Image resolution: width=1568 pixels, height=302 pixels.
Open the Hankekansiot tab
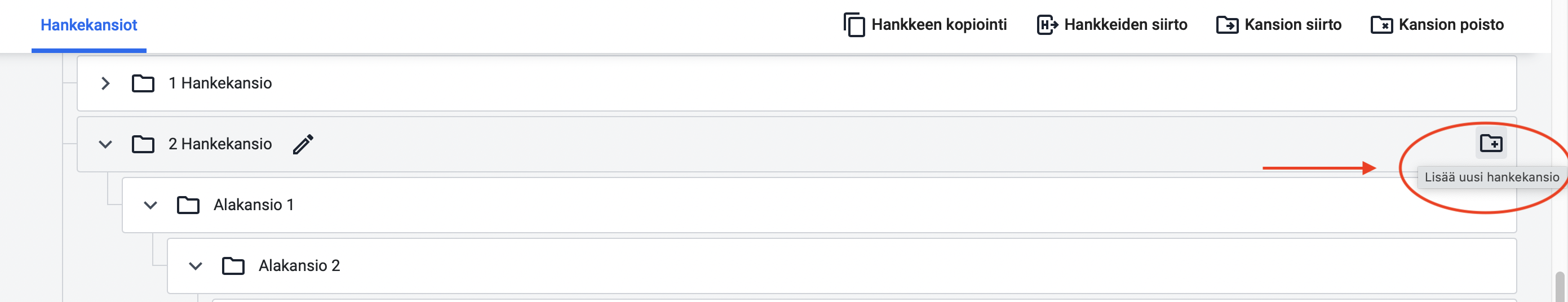(x=89, y=25)
